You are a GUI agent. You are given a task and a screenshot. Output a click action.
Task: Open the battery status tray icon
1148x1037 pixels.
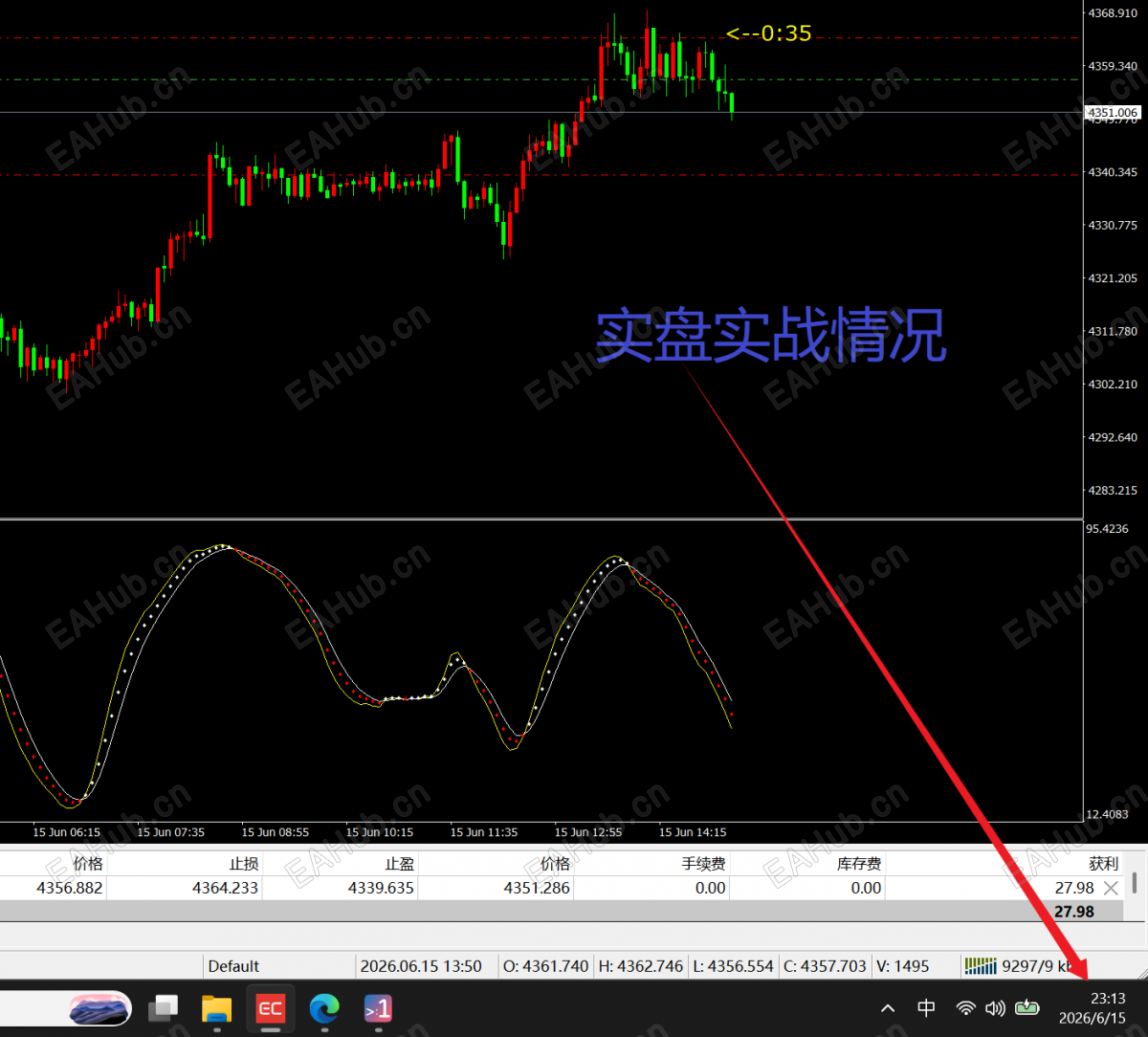1027,1006
